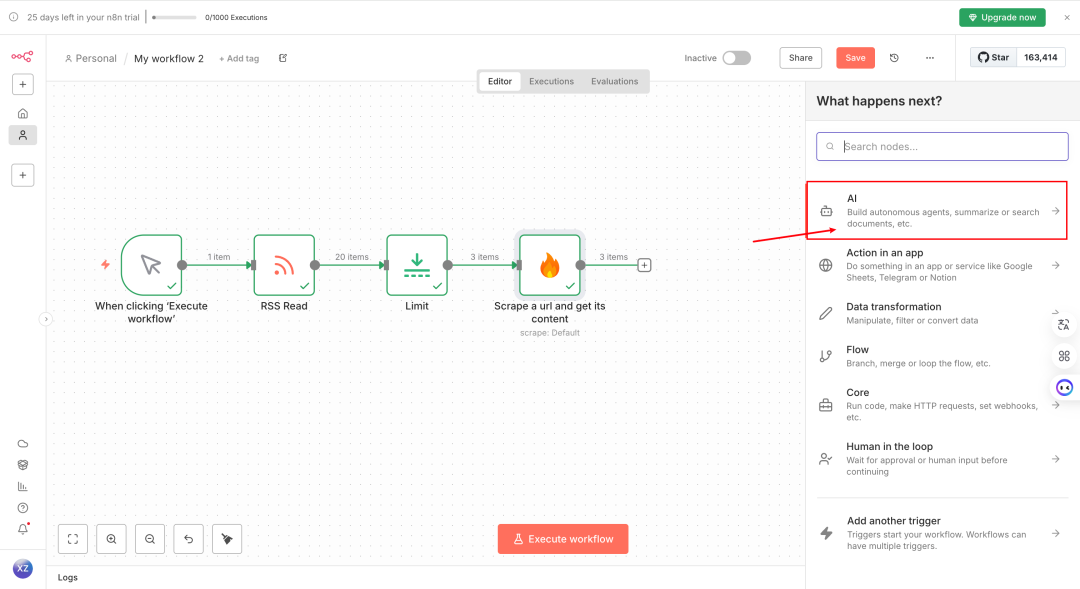This screenshot has height=589, width=1080.
Task: Click the edit description icon next to Add tag
Action: 283,58
